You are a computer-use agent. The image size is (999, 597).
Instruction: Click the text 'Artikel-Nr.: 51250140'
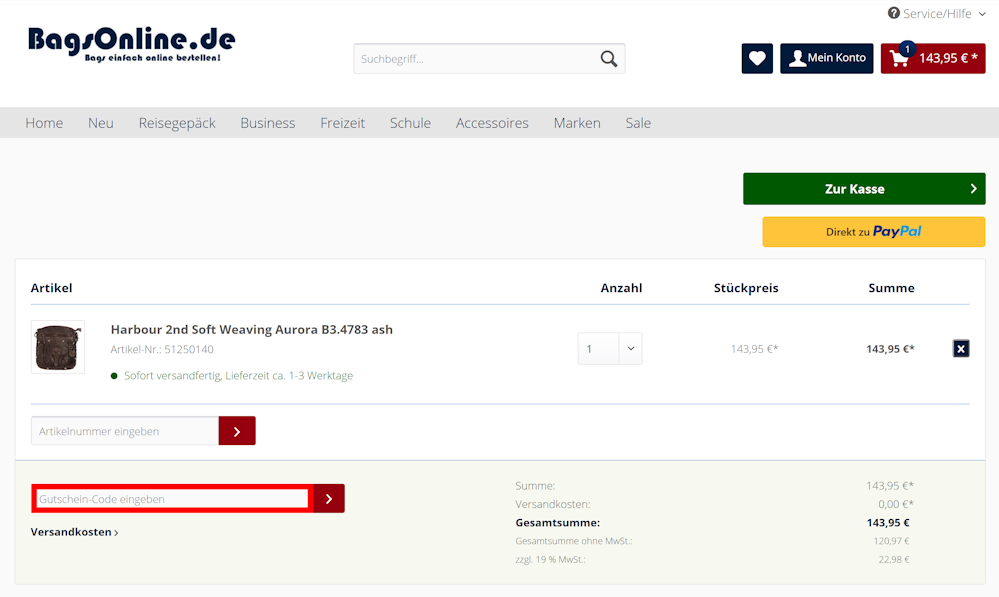(162, 349)
